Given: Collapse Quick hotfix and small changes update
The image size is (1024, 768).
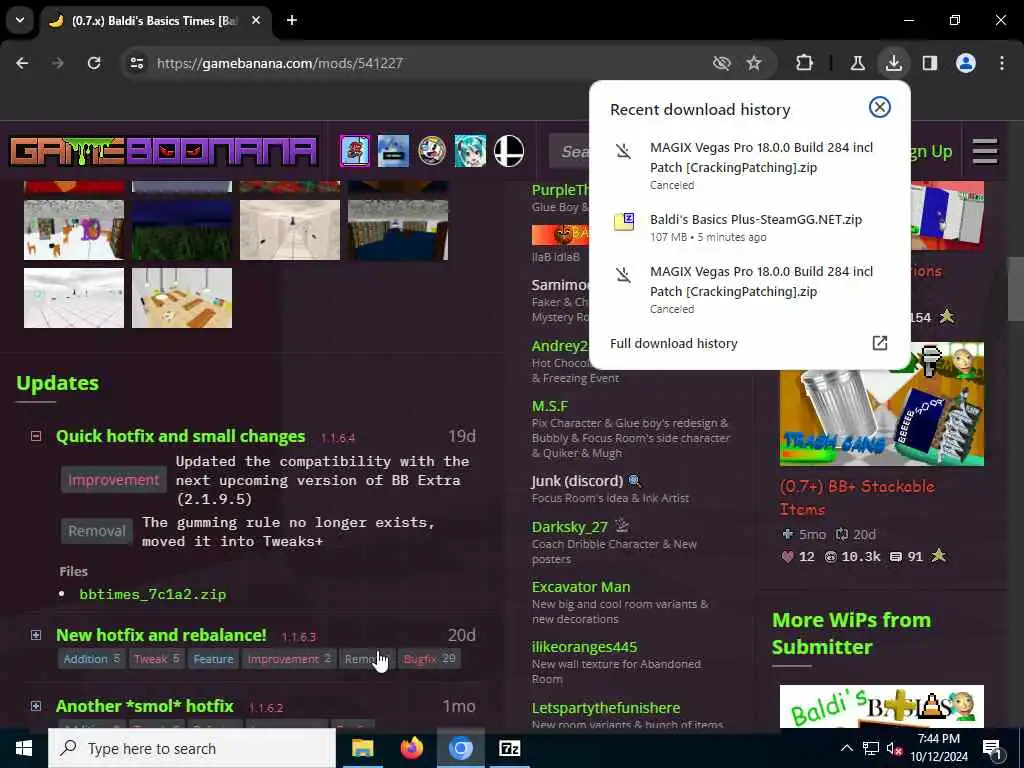Looking at the screenshot, I should [36, 436].
